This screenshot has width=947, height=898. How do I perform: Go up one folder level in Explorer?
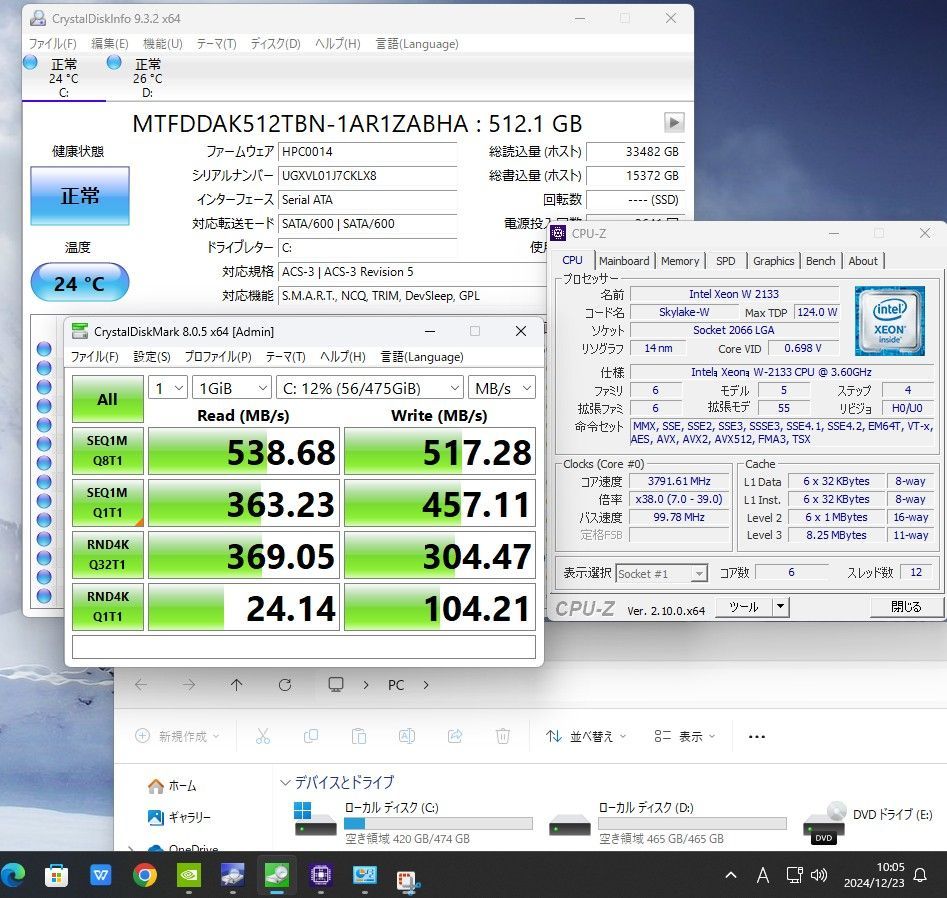(237, 684)
